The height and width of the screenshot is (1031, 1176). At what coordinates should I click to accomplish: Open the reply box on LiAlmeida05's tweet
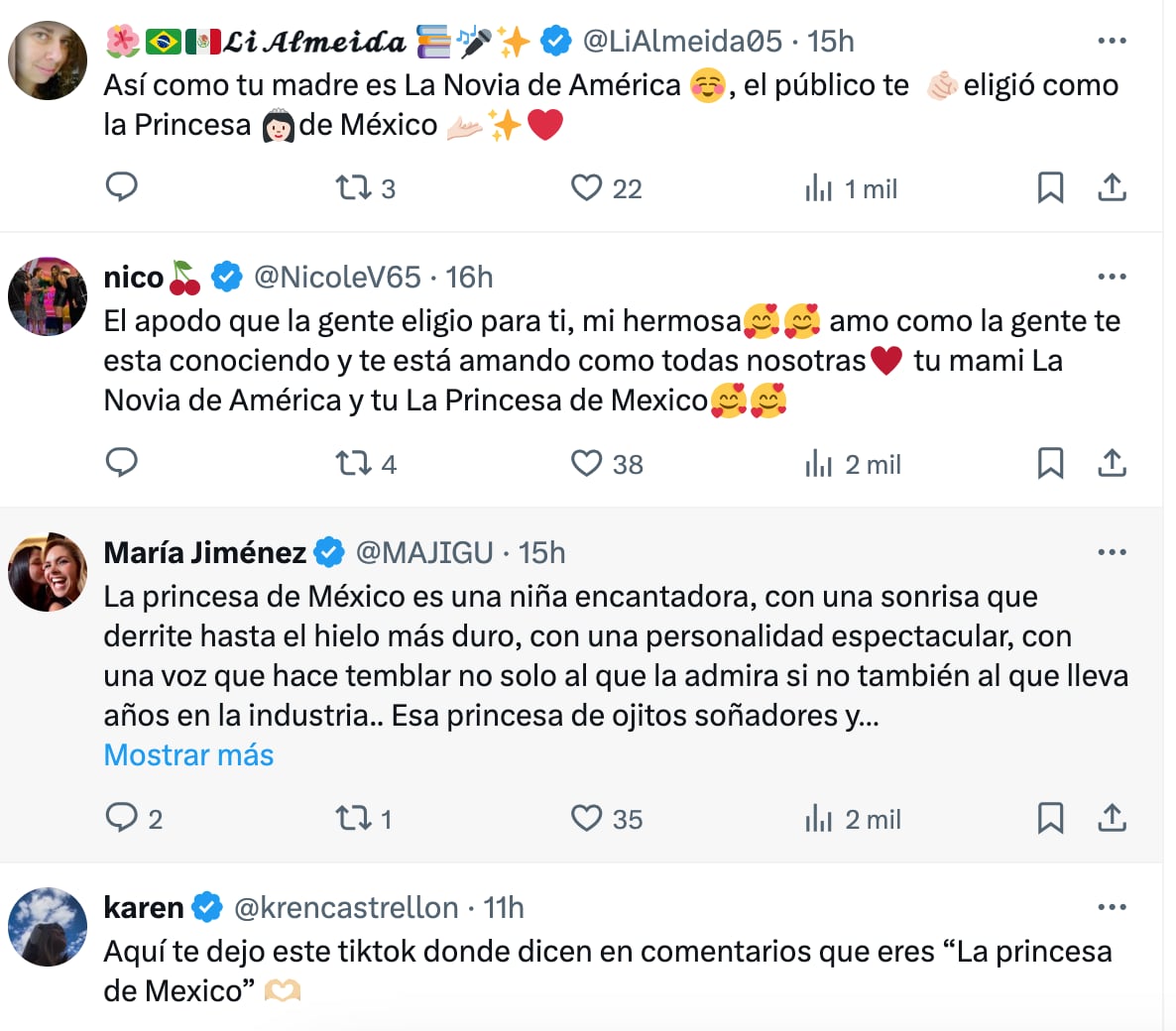(x=121, y=187)
